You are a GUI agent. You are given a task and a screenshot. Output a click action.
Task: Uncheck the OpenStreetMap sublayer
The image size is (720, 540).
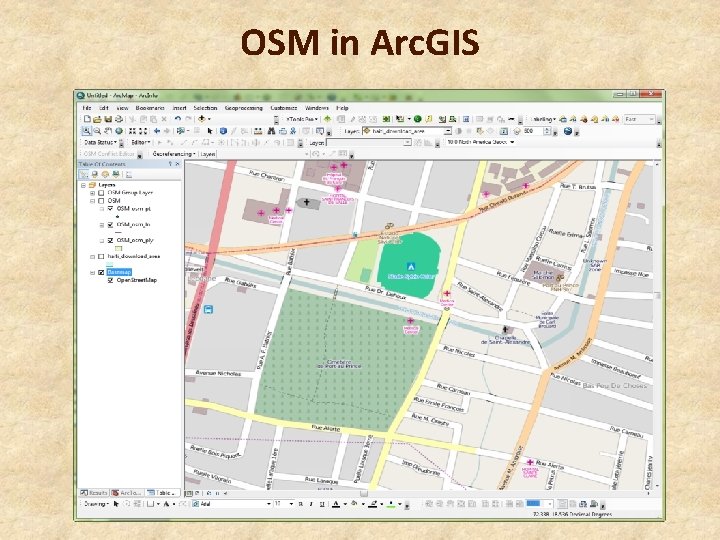tap(110, 280)
